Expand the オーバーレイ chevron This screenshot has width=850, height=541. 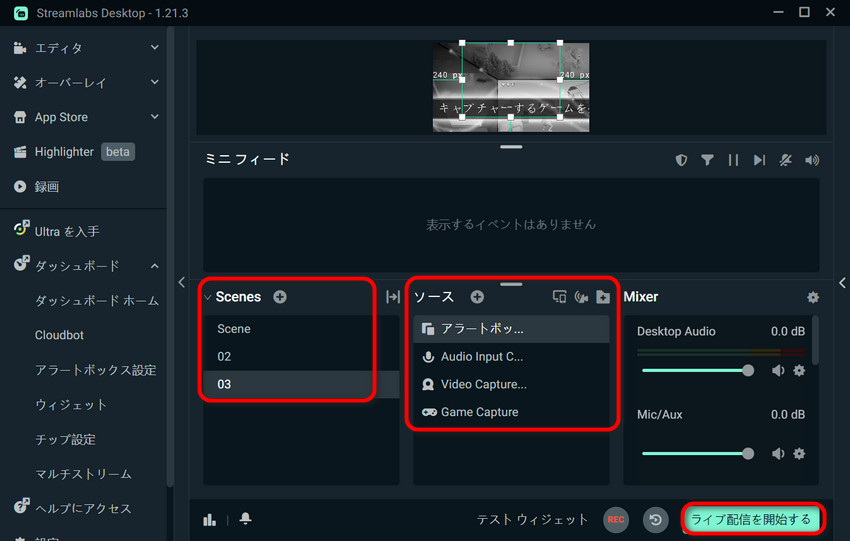pos(154,82)
